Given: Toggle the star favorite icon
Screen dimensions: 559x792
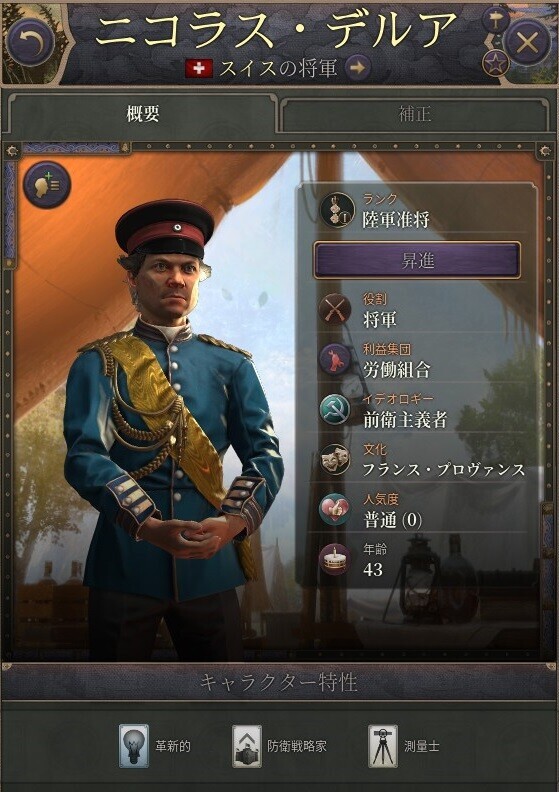Looking at the screenshot, I should tap(495, 63).
